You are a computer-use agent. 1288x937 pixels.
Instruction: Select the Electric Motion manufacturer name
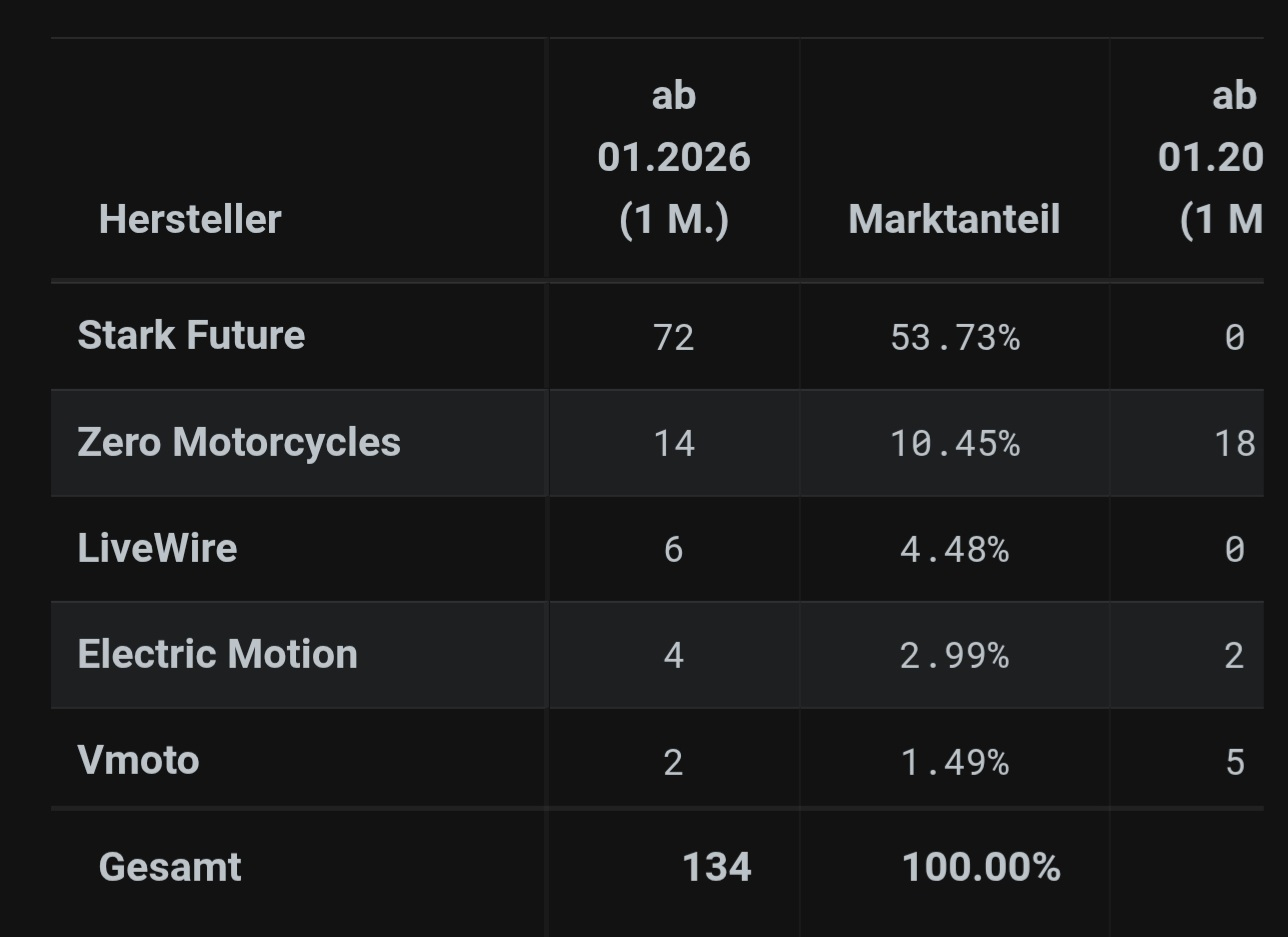217,654
